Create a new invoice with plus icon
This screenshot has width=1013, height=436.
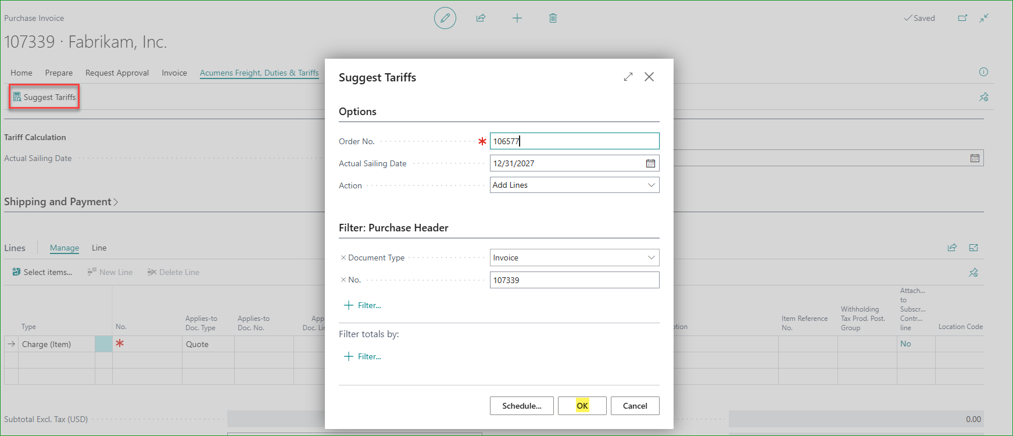(x=517, y=18)
